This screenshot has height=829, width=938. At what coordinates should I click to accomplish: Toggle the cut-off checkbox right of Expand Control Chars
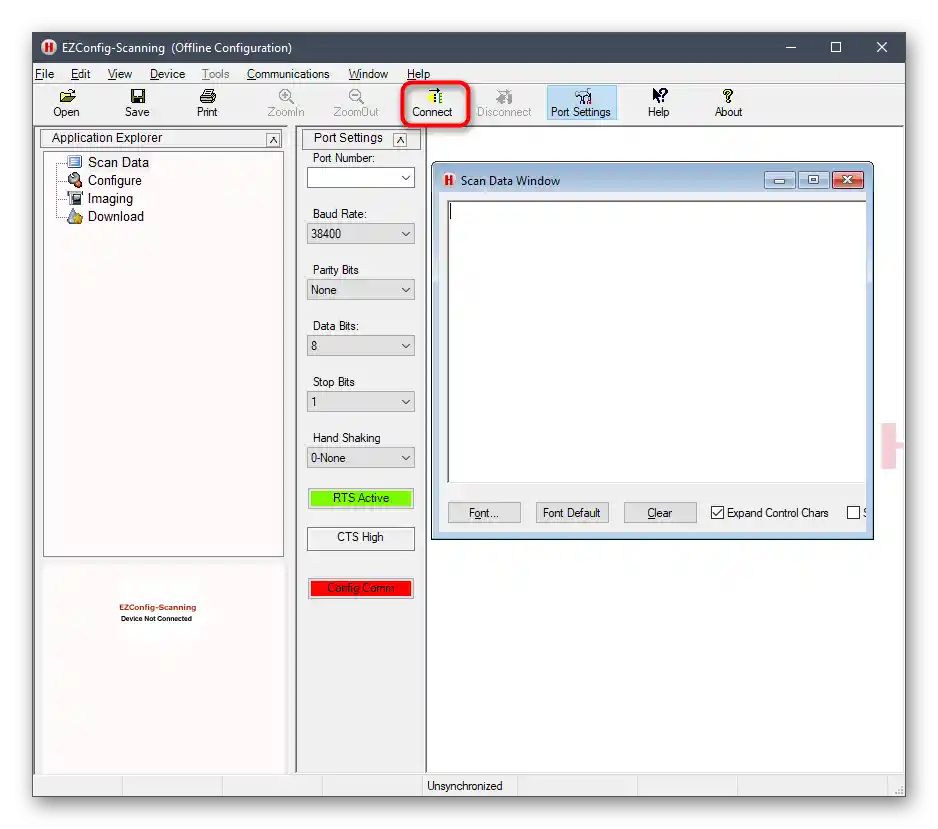[x=854, y=513]
